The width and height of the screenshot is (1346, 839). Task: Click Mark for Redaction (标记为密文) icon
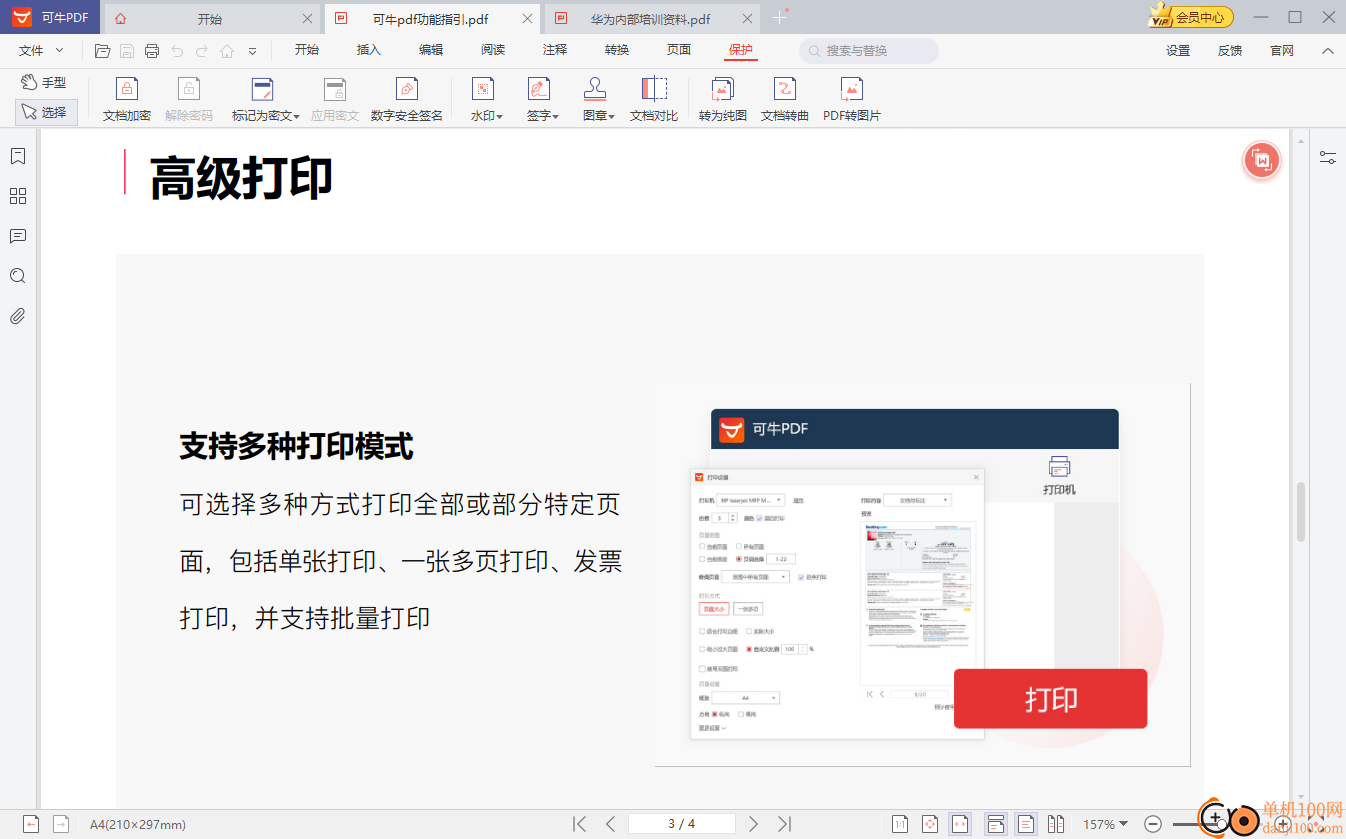tap(262, 90)
